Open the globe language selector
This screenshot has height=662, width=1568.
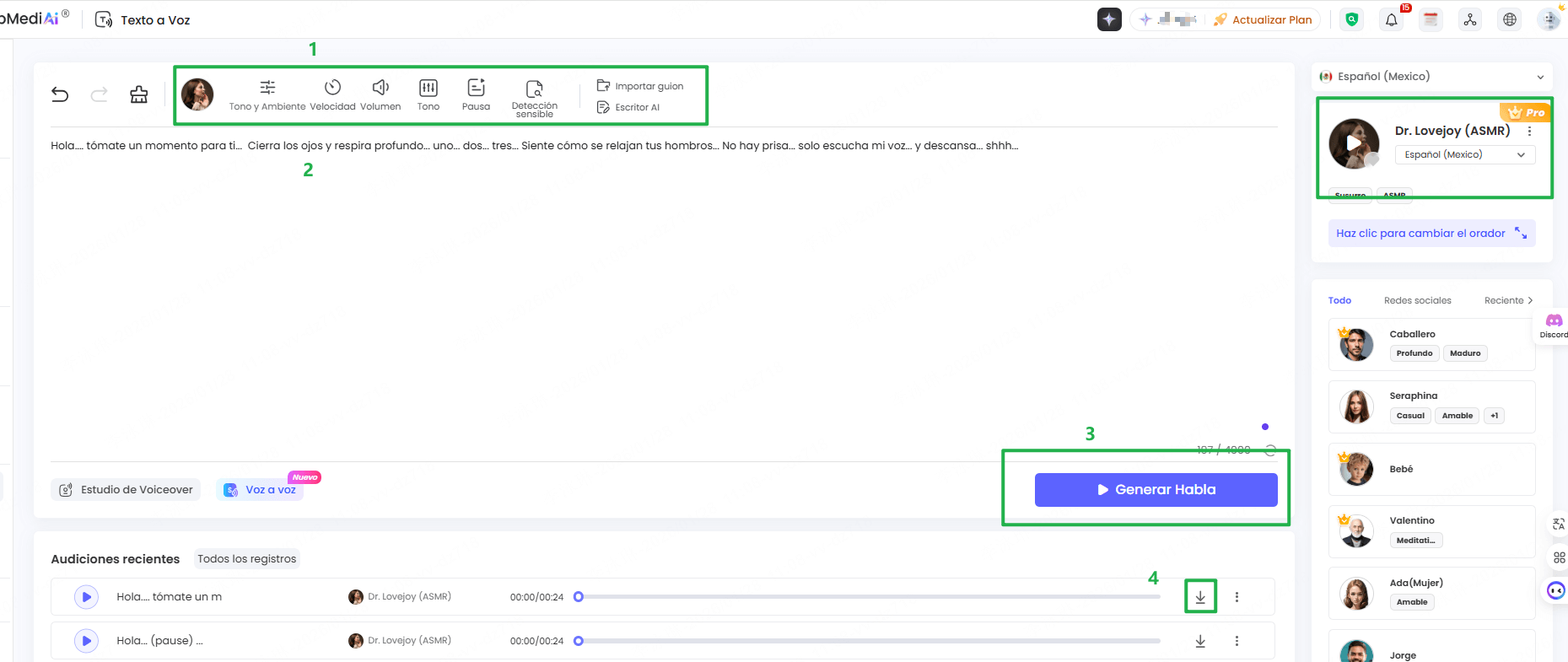(x=1510, y=19)
